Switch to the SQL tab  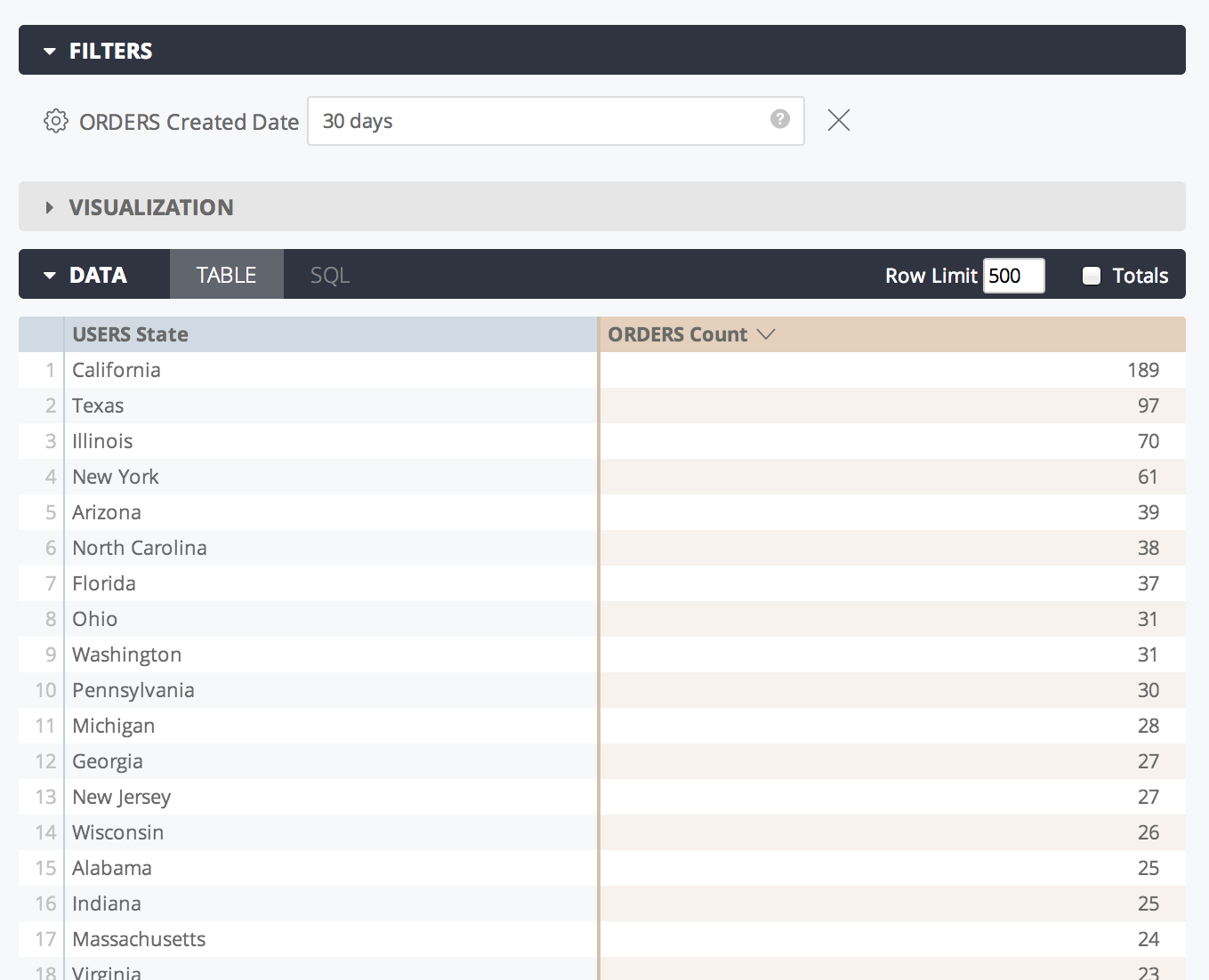pos(328,275)
